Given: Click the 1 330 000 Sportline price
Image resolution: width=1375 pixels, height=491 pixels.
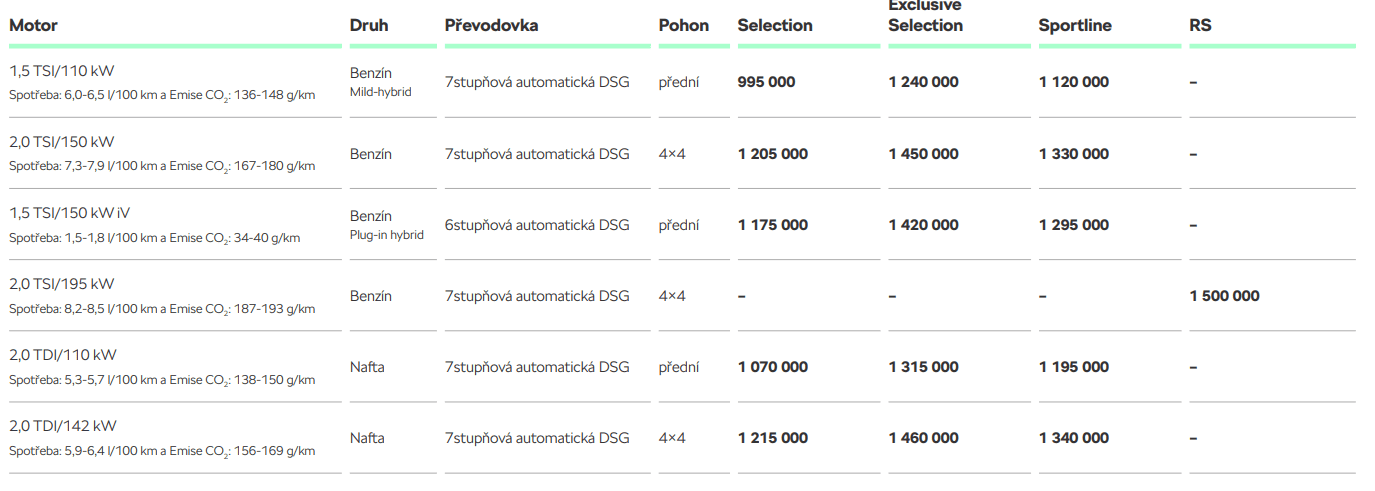Looking at the screenshot, I should (x=1074, y=154).
